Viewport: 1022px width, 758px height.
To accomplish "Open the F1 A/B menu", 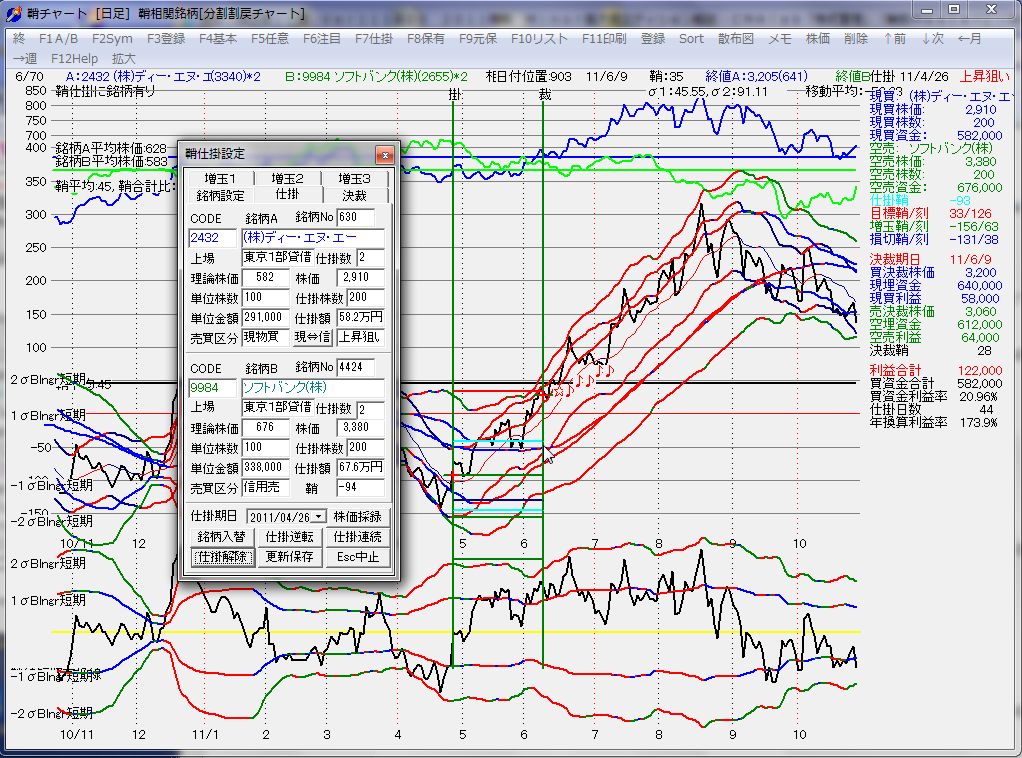I will 58,38.
